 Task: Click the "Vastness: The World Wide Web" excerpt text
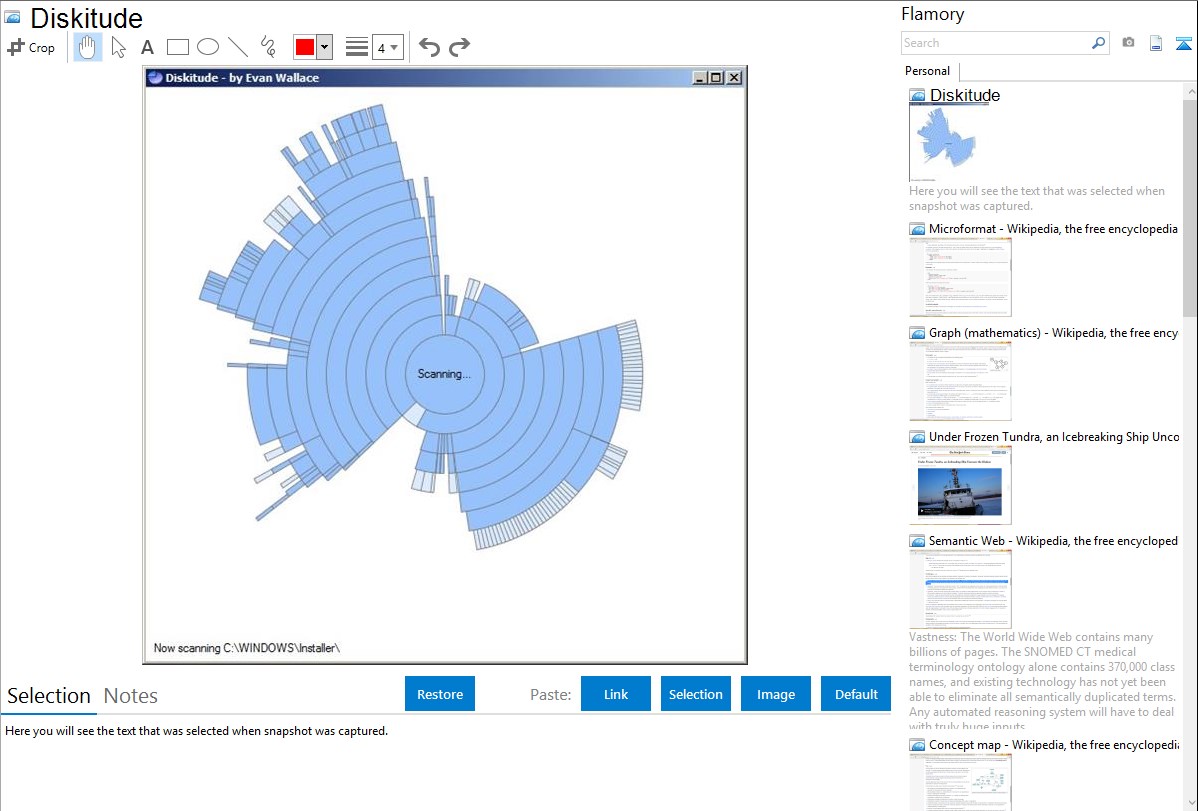click(1042, 682)
